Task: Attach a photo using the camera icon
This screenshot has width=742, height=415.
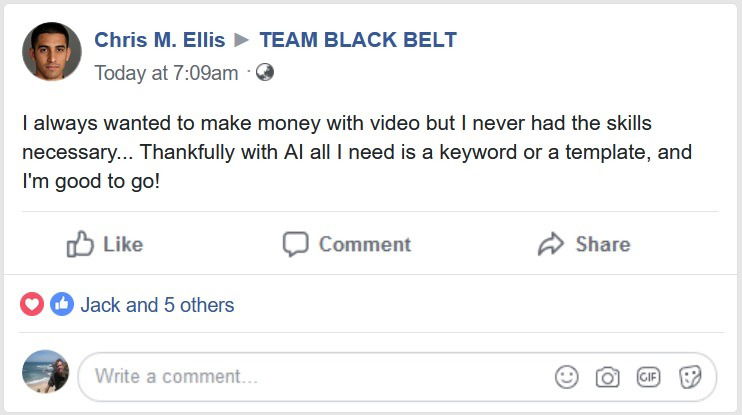Action: pos(607,377)
